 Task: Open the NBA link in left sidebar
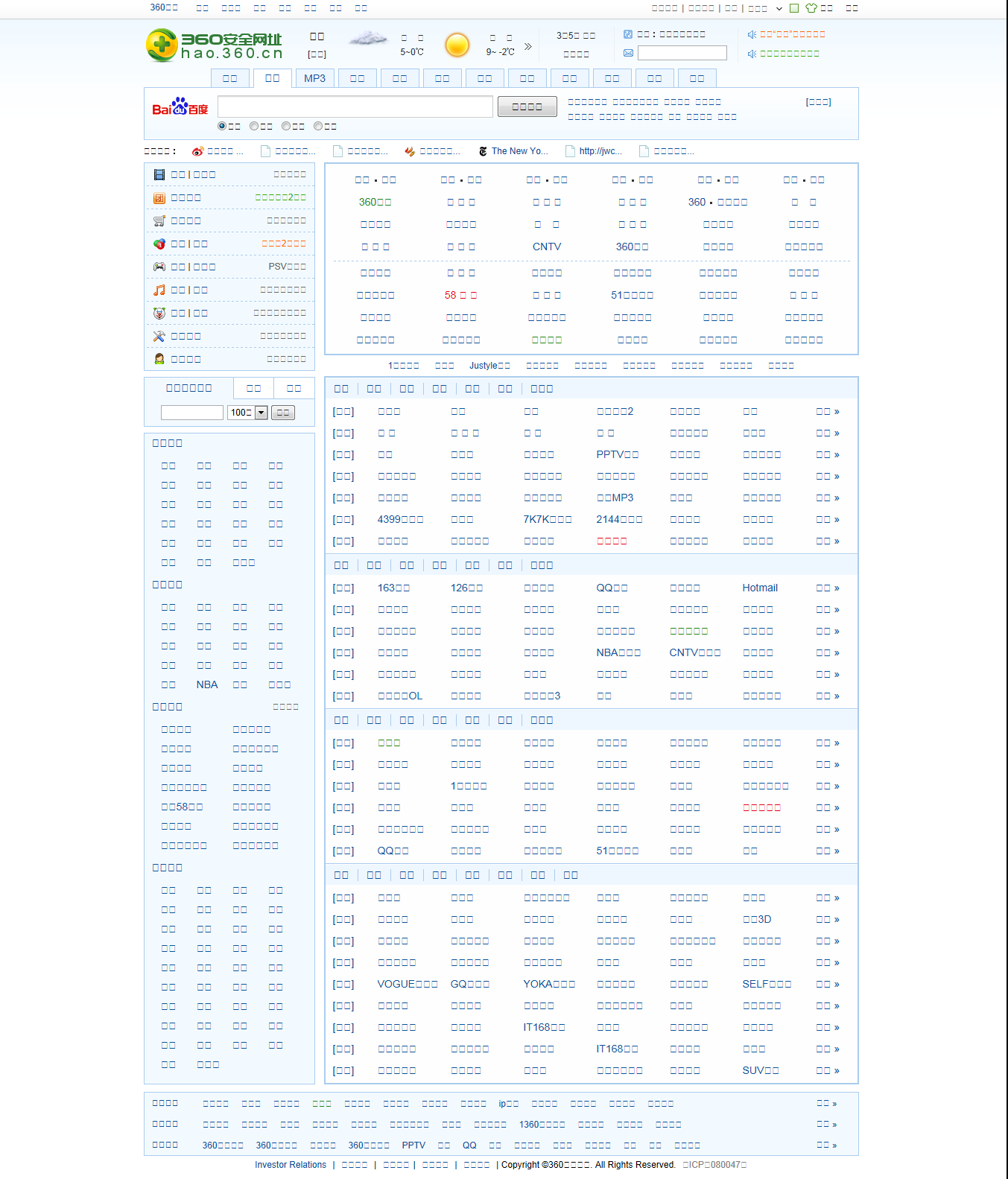click(207, 685)
